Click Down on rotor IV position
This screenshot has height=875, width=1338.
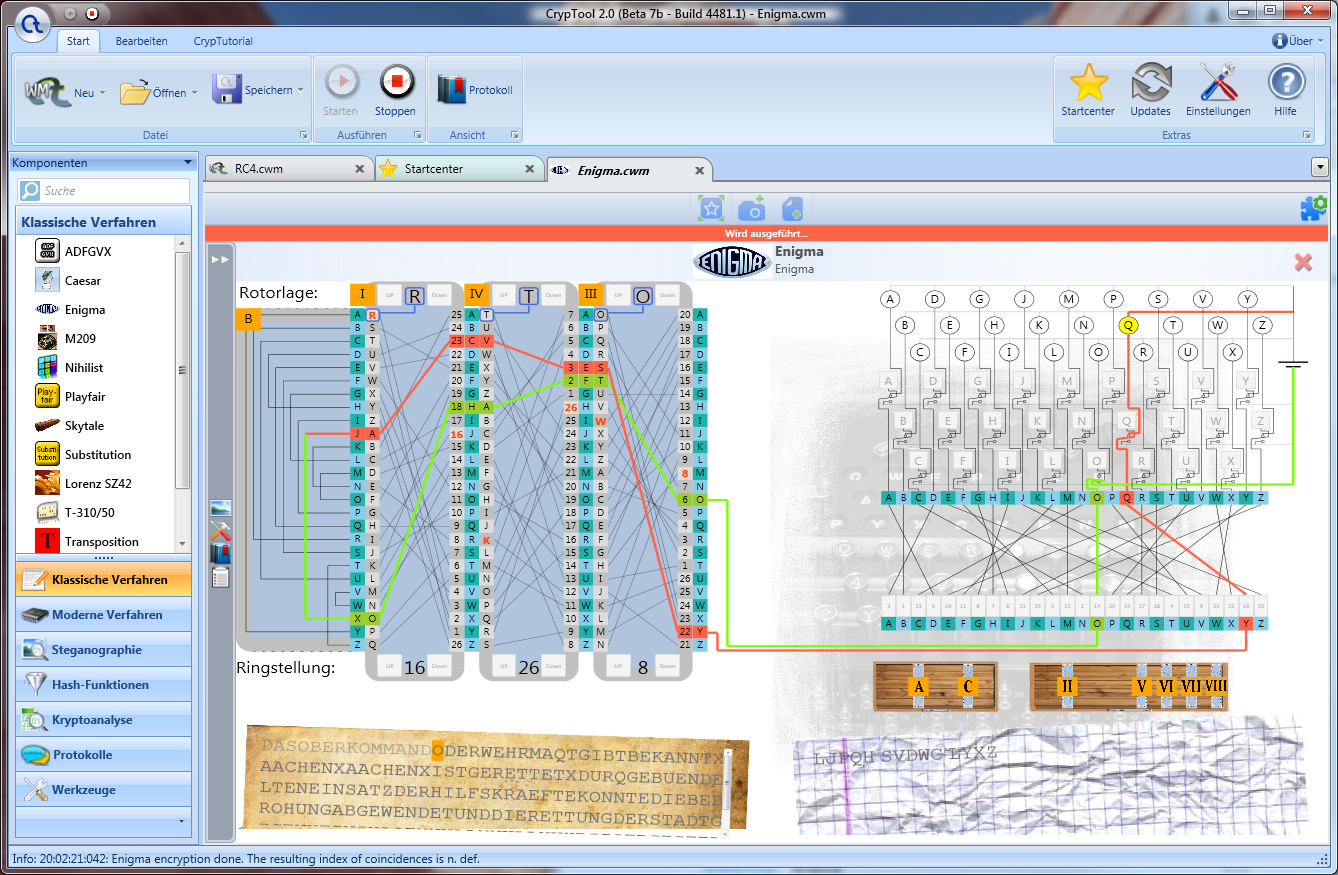pos(554,296)
